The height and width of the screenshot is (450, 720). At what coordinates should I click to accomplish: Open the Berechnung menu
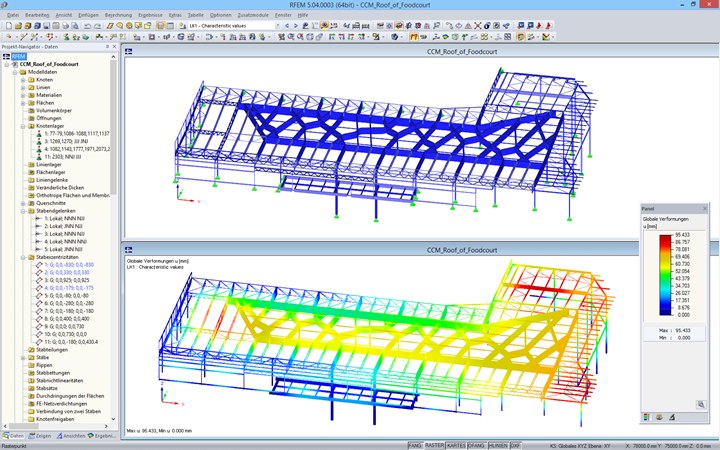click(x=118, y=15)
